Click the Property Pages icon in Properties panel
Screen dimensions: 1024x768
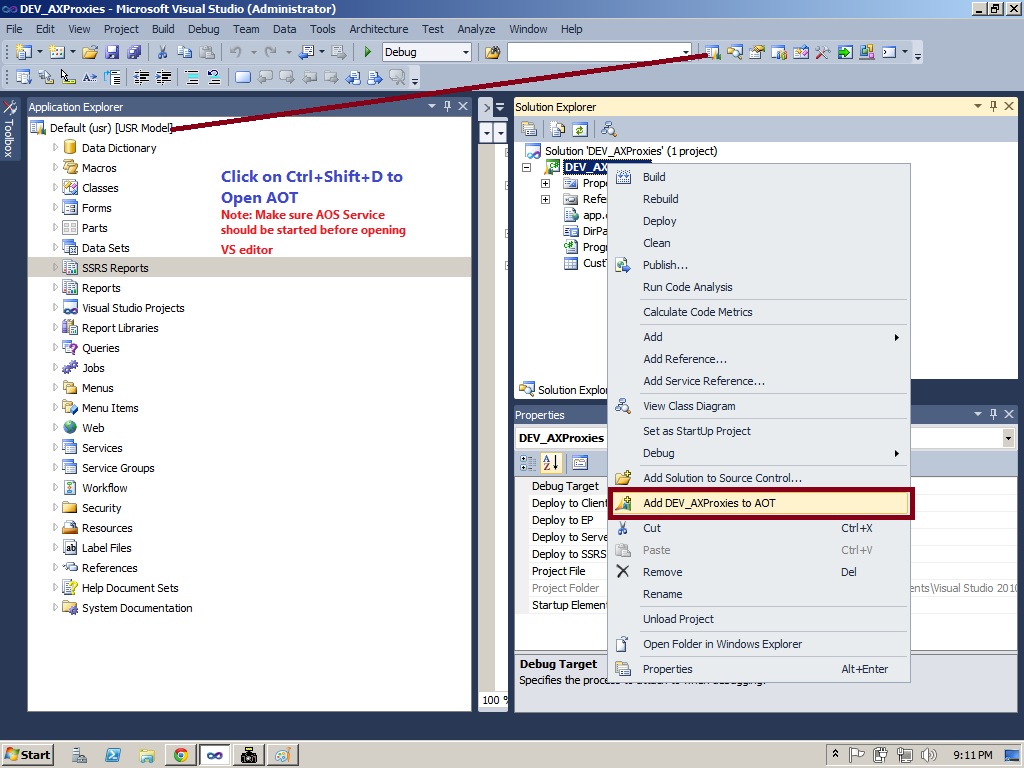[580, 463]
